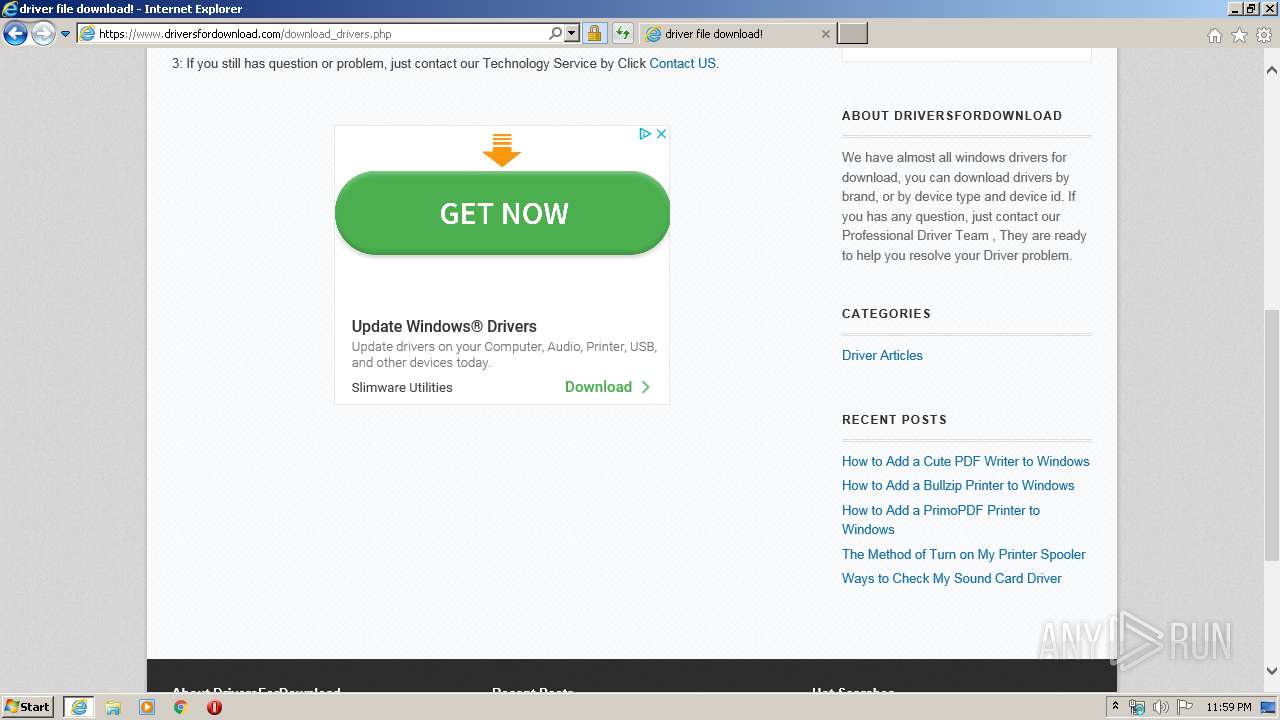Open Favorites star icon
The image size is (1280, 720).
(1239, 35)
